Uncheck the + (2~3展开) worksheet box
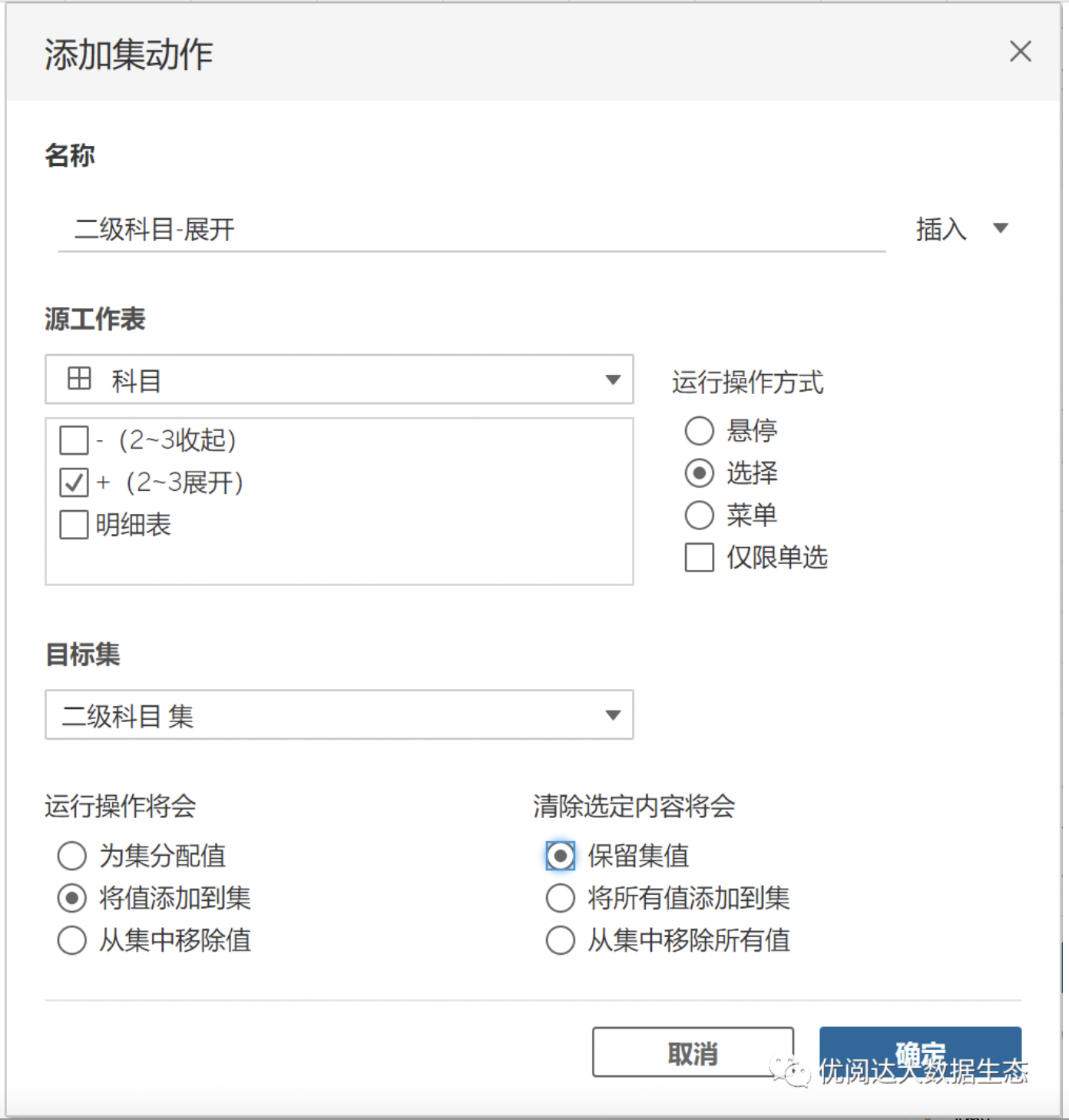 pos(74,483)
